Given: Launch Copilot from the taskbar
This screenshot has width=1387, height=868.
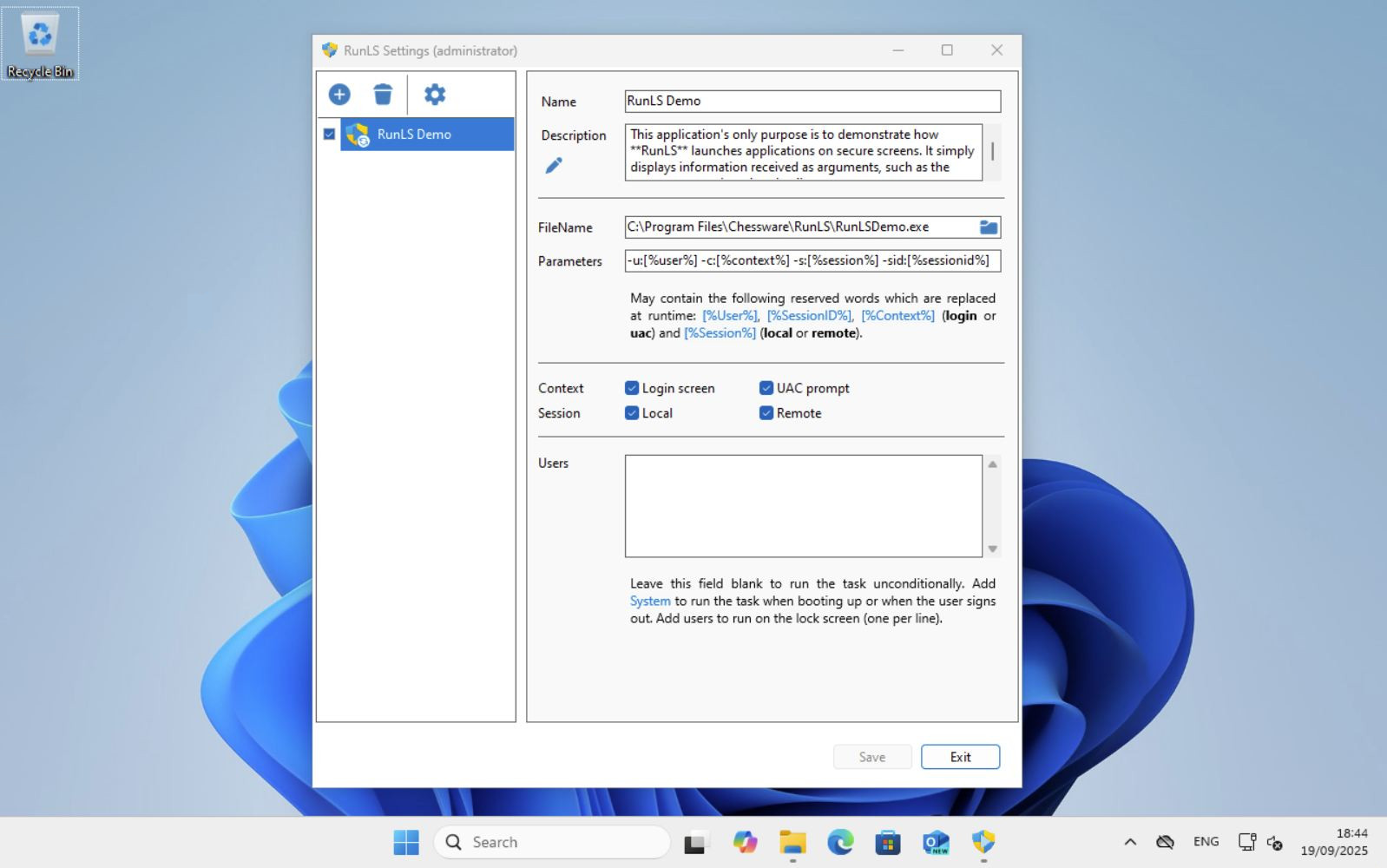Looking at the screenshot, I should (x=745, y=842).
